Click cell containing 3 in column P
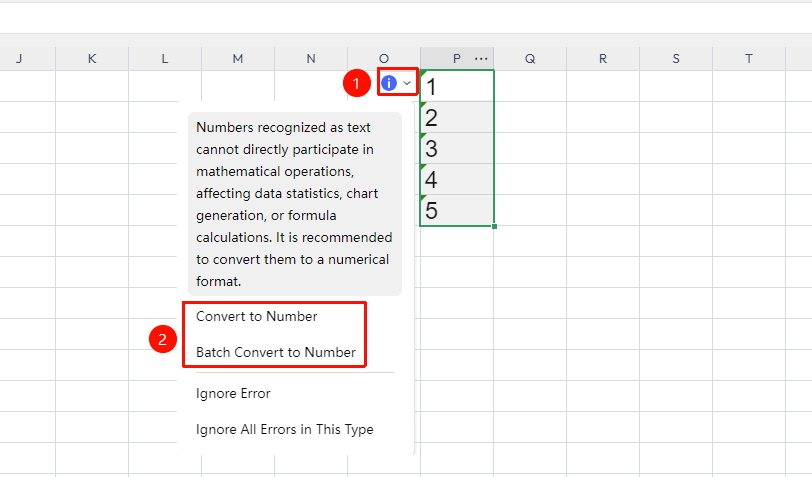This screenshot has height=477, width=812. (x=457, y=148)
